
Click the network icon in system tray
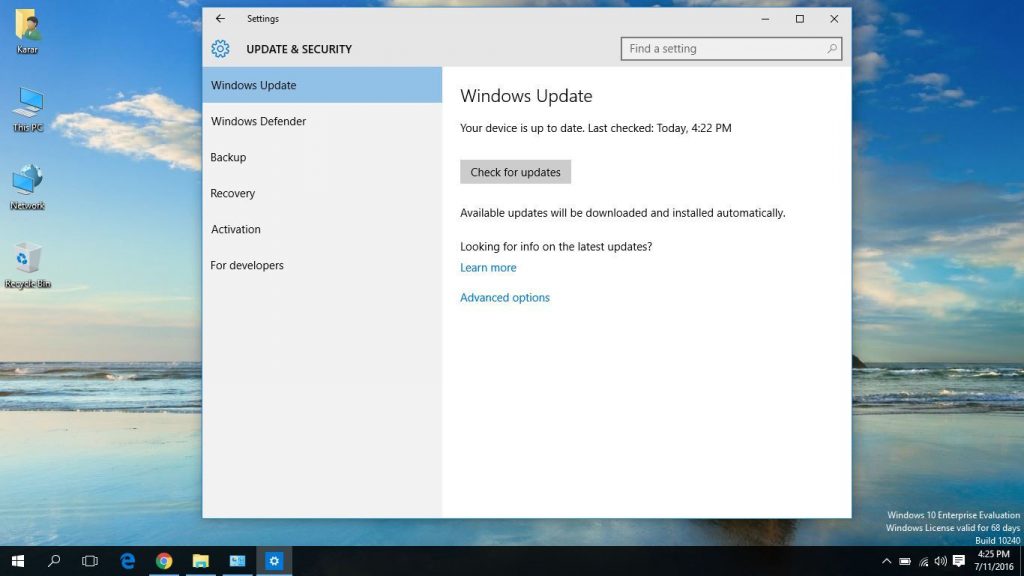tap(922, 561)
